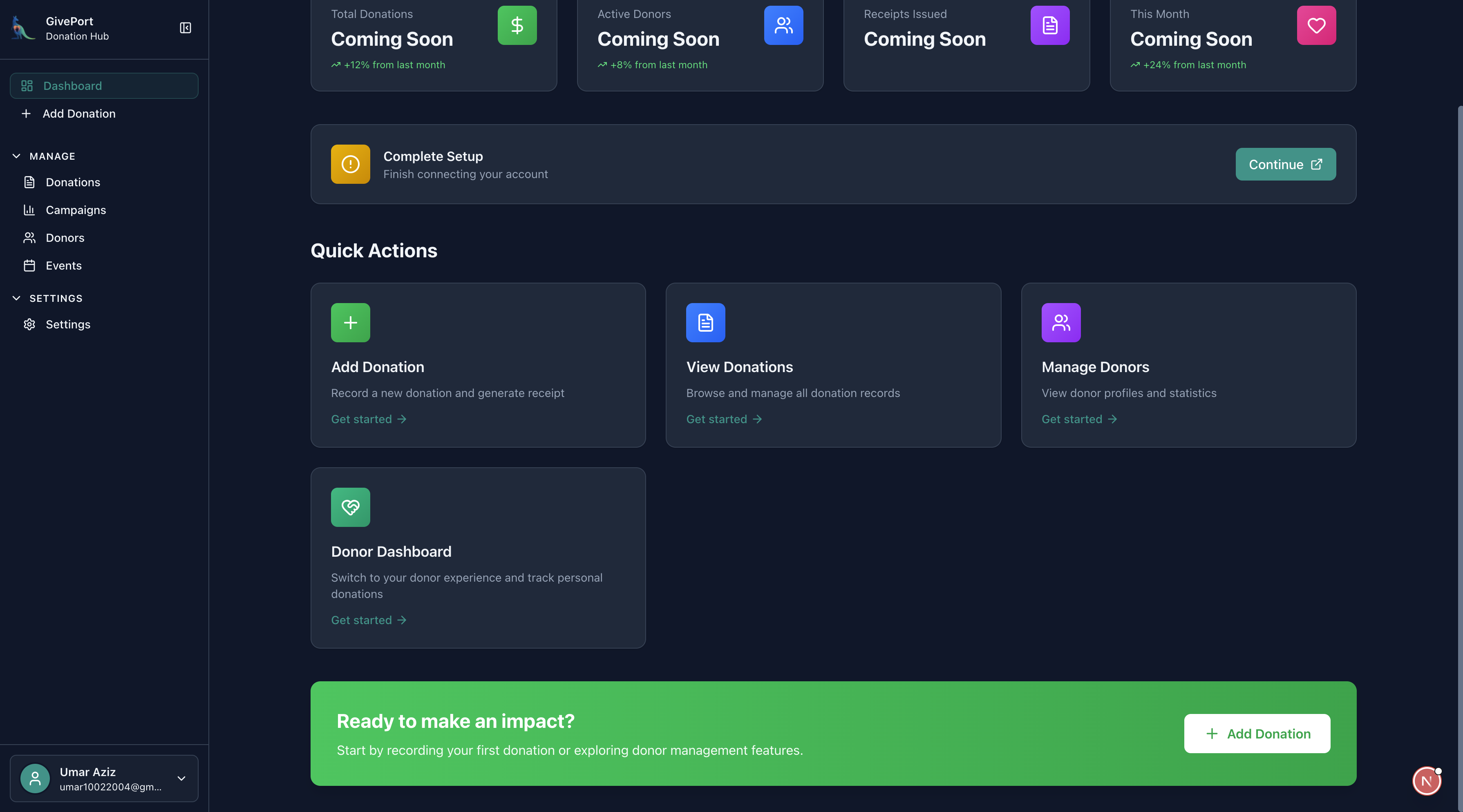Image resolution: width=1463 pixels, height=812 pixels.
Task: Click the N notification bubble at bottom right
Action: (1426, 781)
